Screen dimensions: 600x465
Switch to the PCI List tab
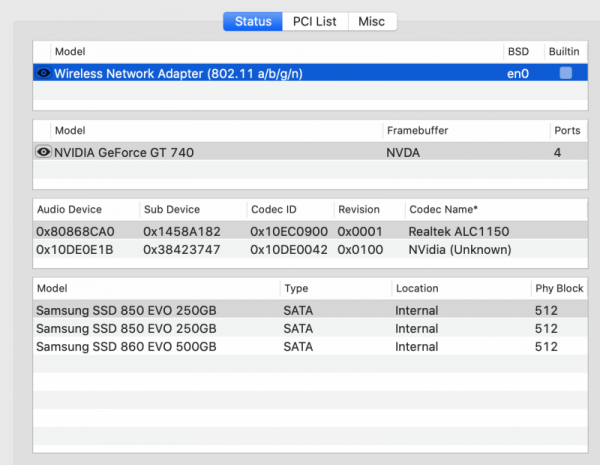tap(315, 21)
